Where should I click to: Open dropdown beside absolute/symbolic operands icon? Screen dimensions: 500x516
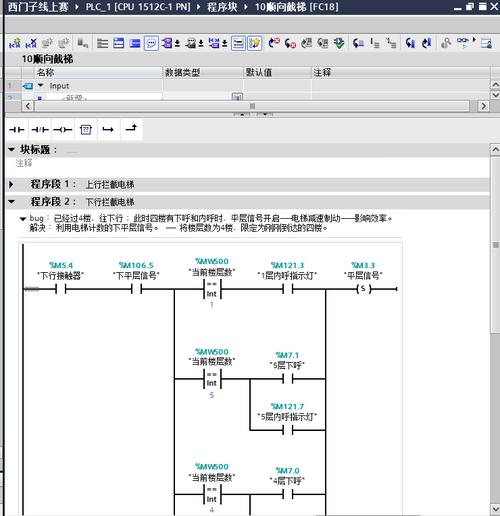[177, 44]
